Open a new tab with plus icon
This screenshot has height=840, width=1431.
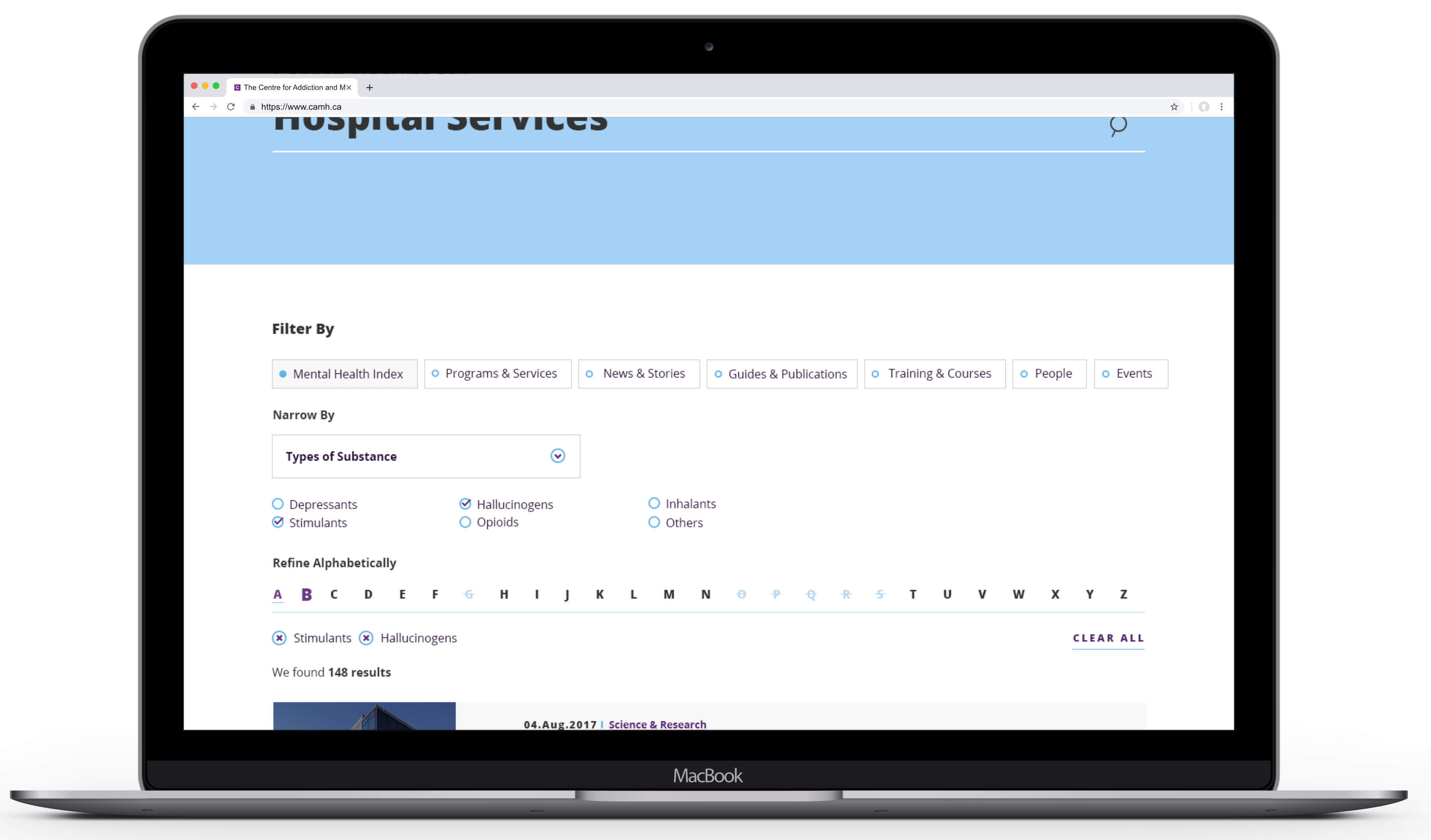(x=370, y=87)
